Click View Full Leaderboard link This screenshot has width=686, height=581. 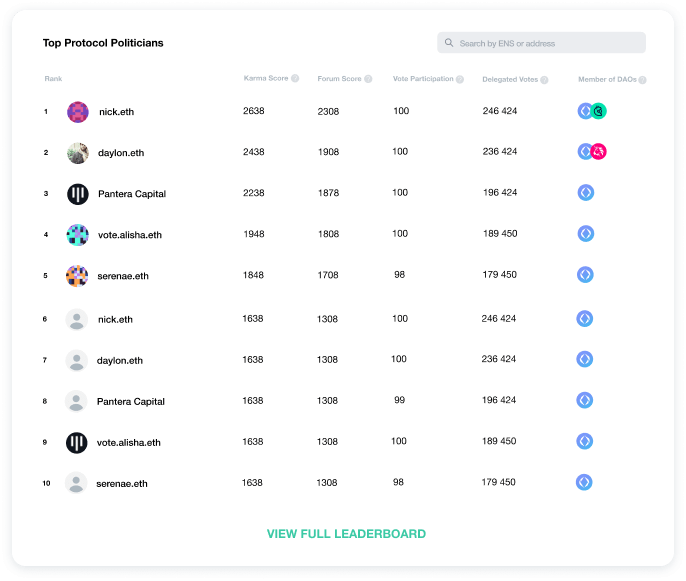[x=346, y=534]
